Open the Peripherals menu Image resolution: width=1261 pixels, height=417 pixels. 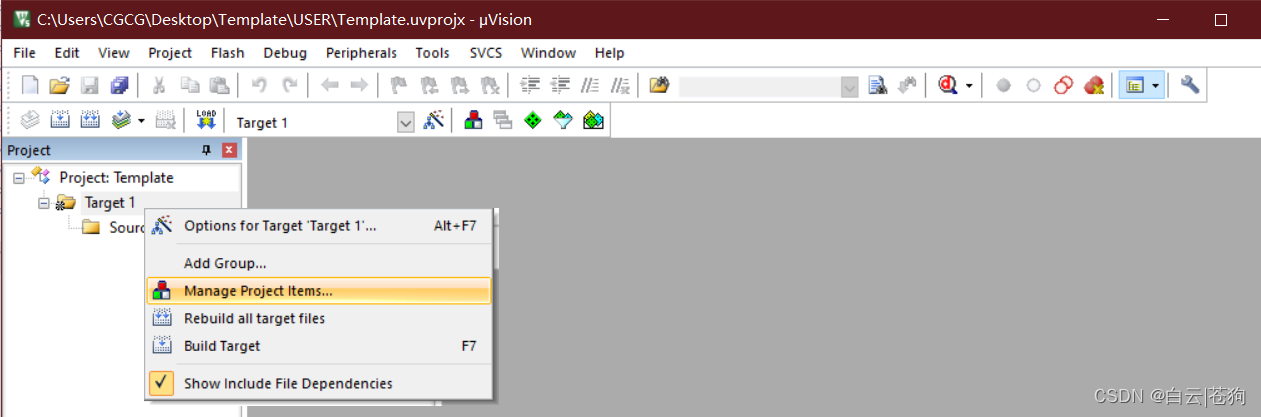361,53
